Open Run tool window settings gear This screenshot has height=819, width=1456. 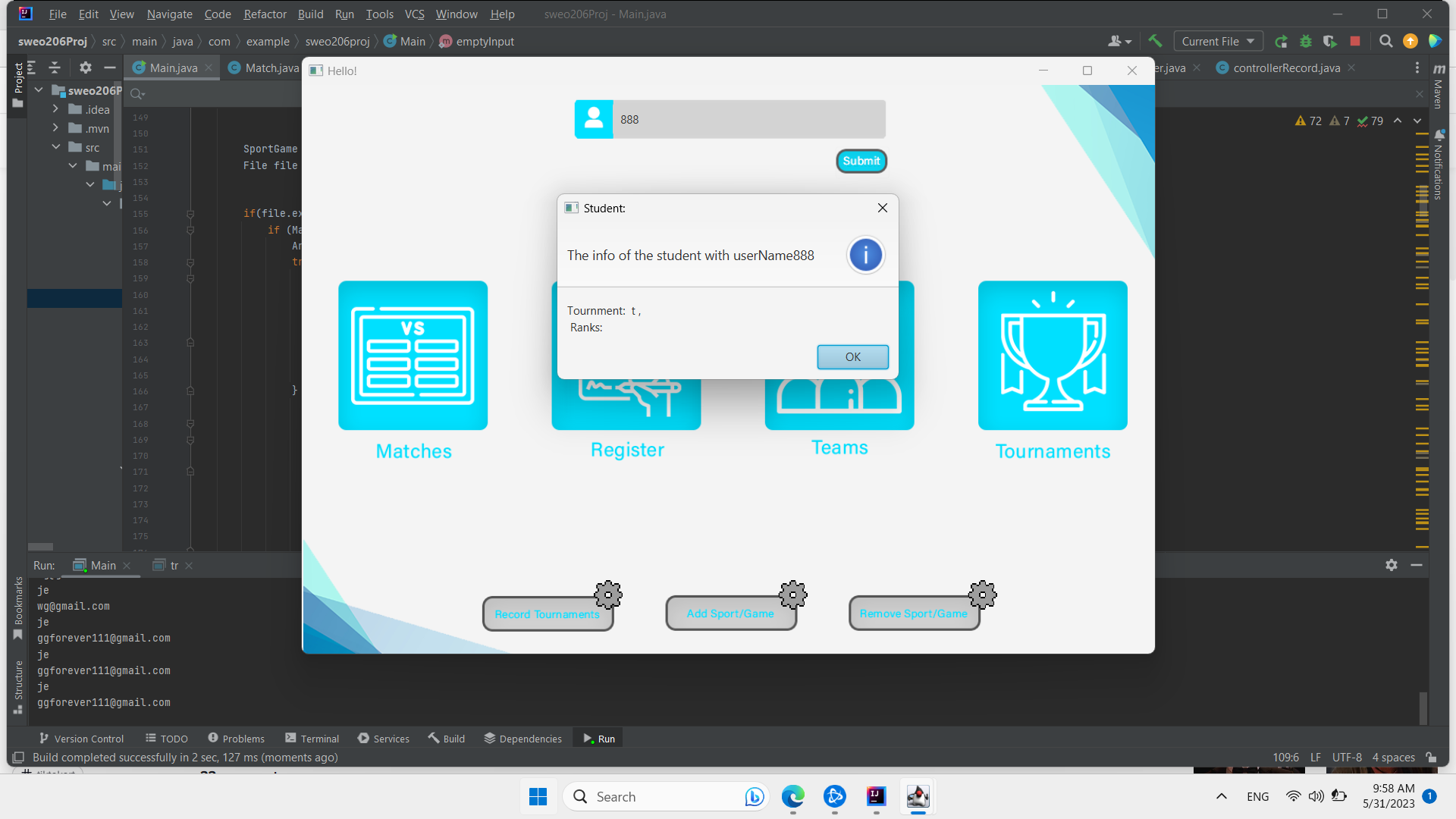click(1391, 565)
